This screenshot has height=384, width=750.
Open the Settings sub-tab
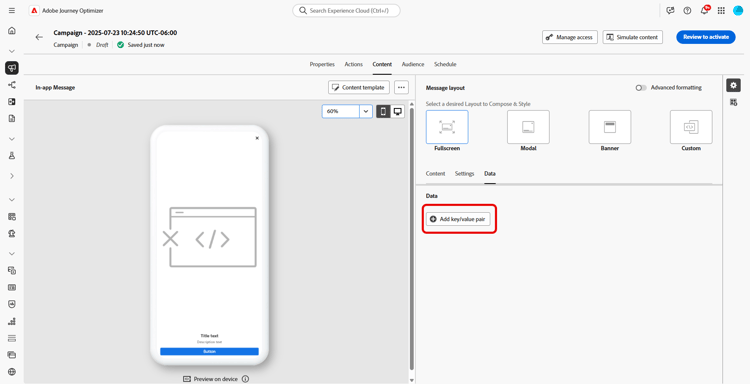pyautogui.click(x=464, y=174)
